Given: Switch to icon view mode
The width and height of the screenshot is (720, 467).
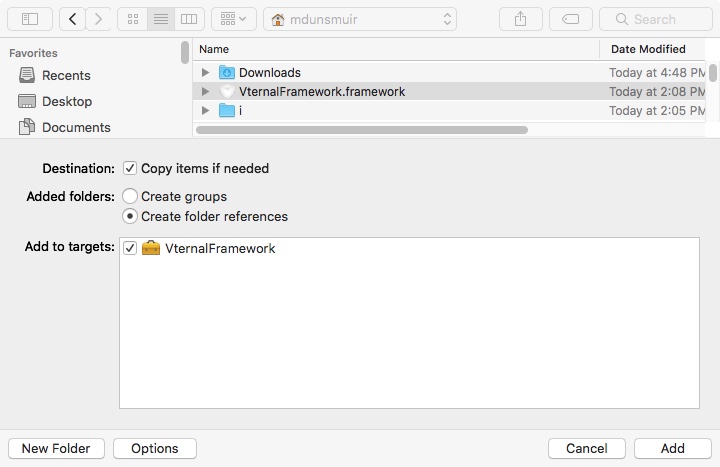Looking at the screenshot, I should [133, 19].
